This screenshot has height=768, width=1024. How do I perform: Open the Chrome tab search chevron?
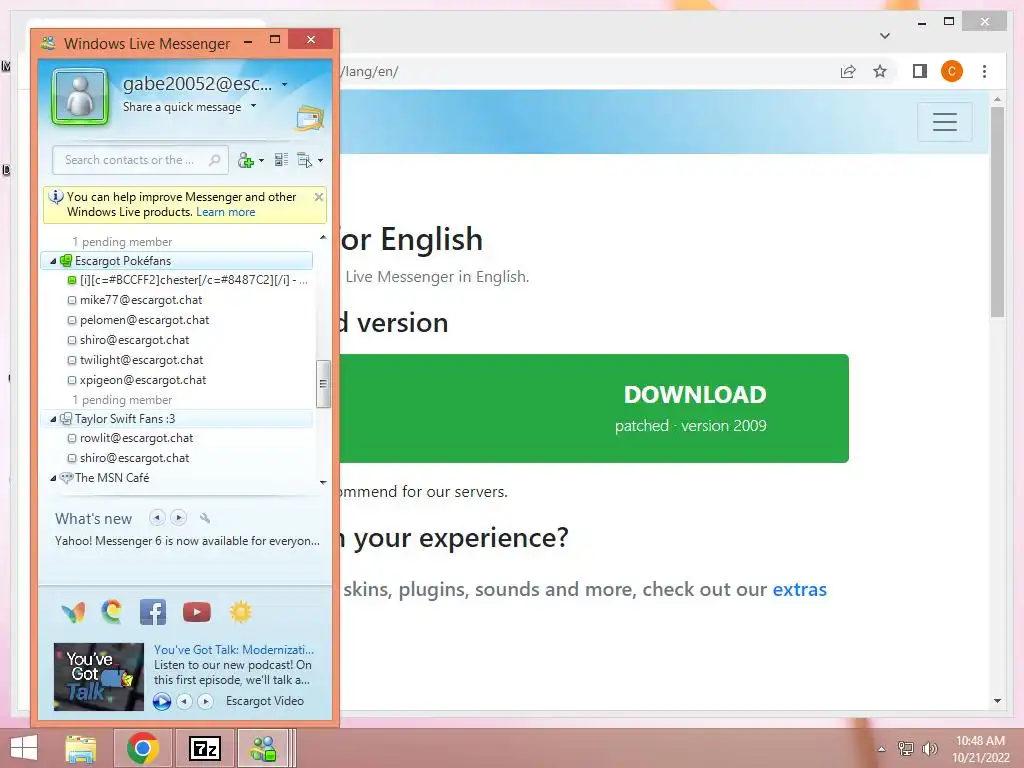coord(885,36)
